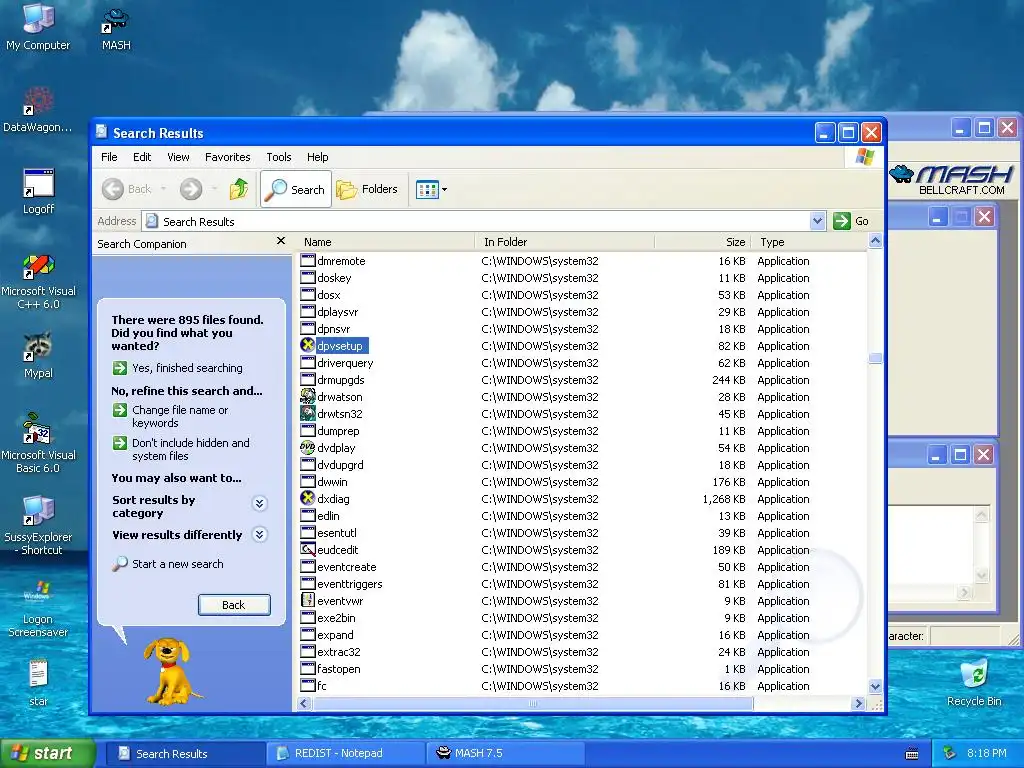The image size is (1024, 768).
Task: Click the search companion dog Rover
Action: click(x=168, y=672)
